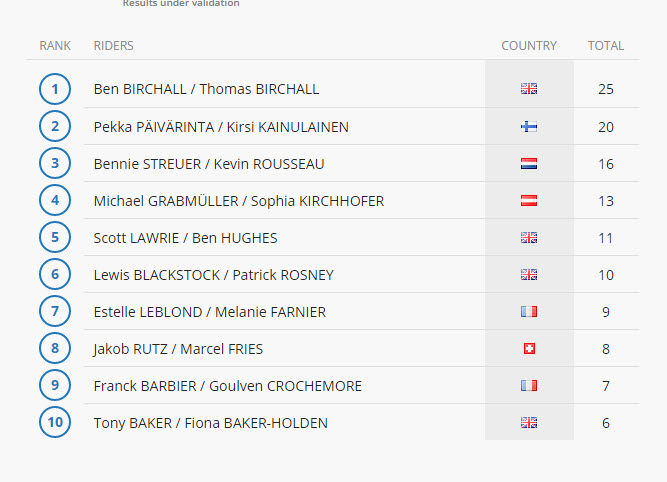Click the TOTAL column header
The height and width of the screenshot is (482, 667).
(606, 46)
